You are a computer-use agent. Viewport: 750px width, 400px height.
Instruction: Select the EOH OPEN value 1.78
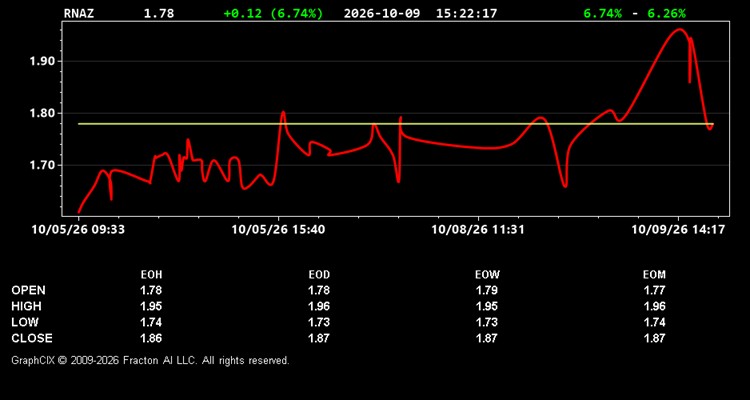point(151,290)
